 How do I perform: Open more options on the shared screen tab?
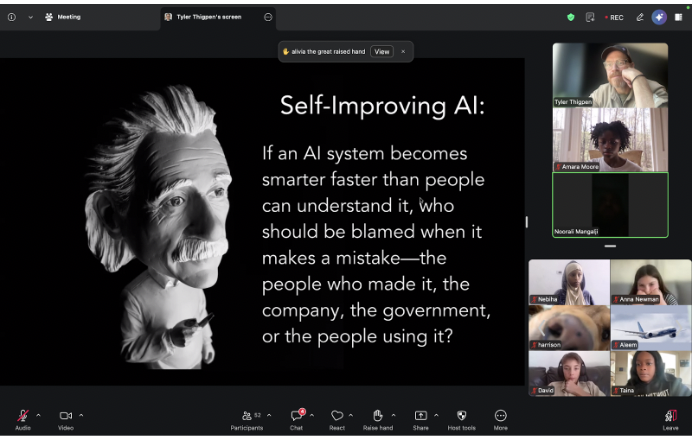point(268,17)
